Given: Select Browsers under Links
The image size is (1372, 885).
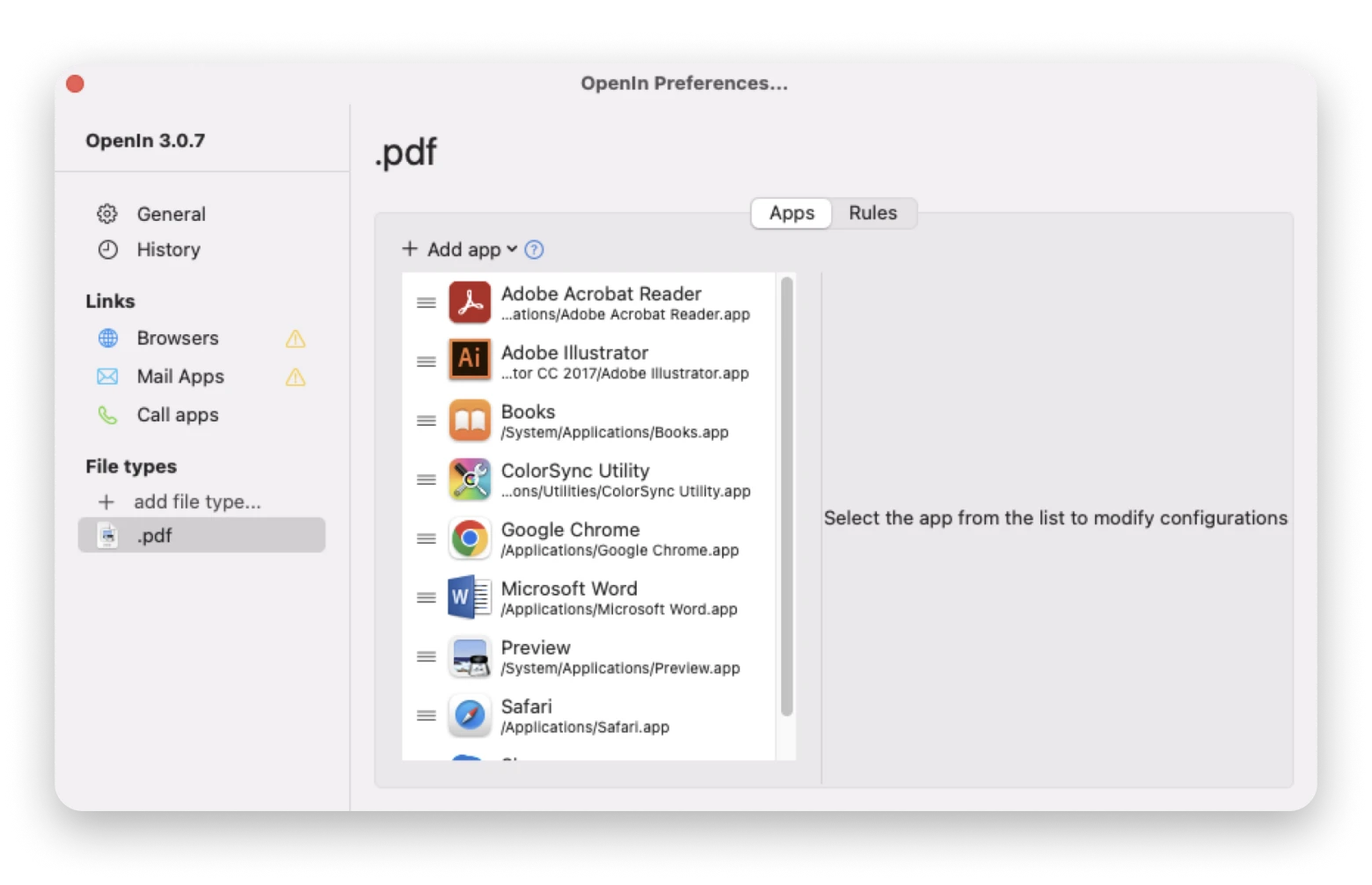Looking at the screenshot, I should pos(178,338).
